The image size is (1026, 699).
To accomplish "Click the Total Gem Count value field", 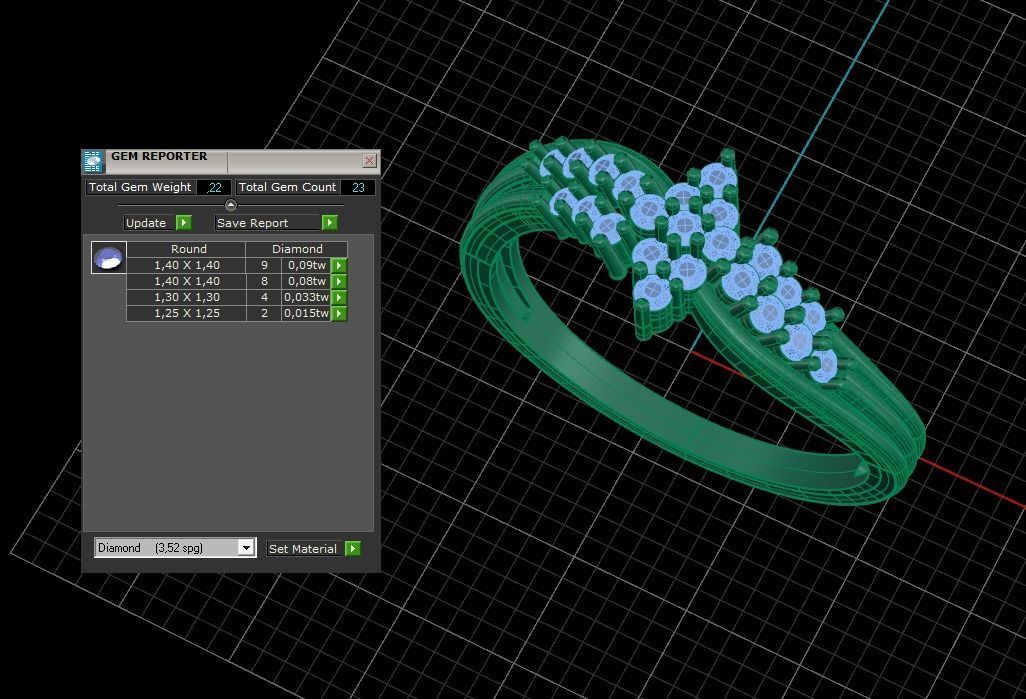I will (x=358, y=187).
